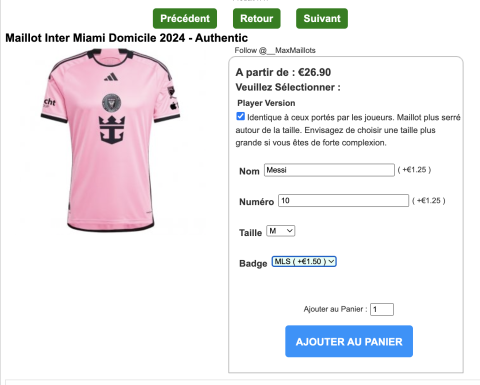The width and height of the screenshot is (480, 385).
Task: Open the next product with Suivant
Action: coord(322,19)
